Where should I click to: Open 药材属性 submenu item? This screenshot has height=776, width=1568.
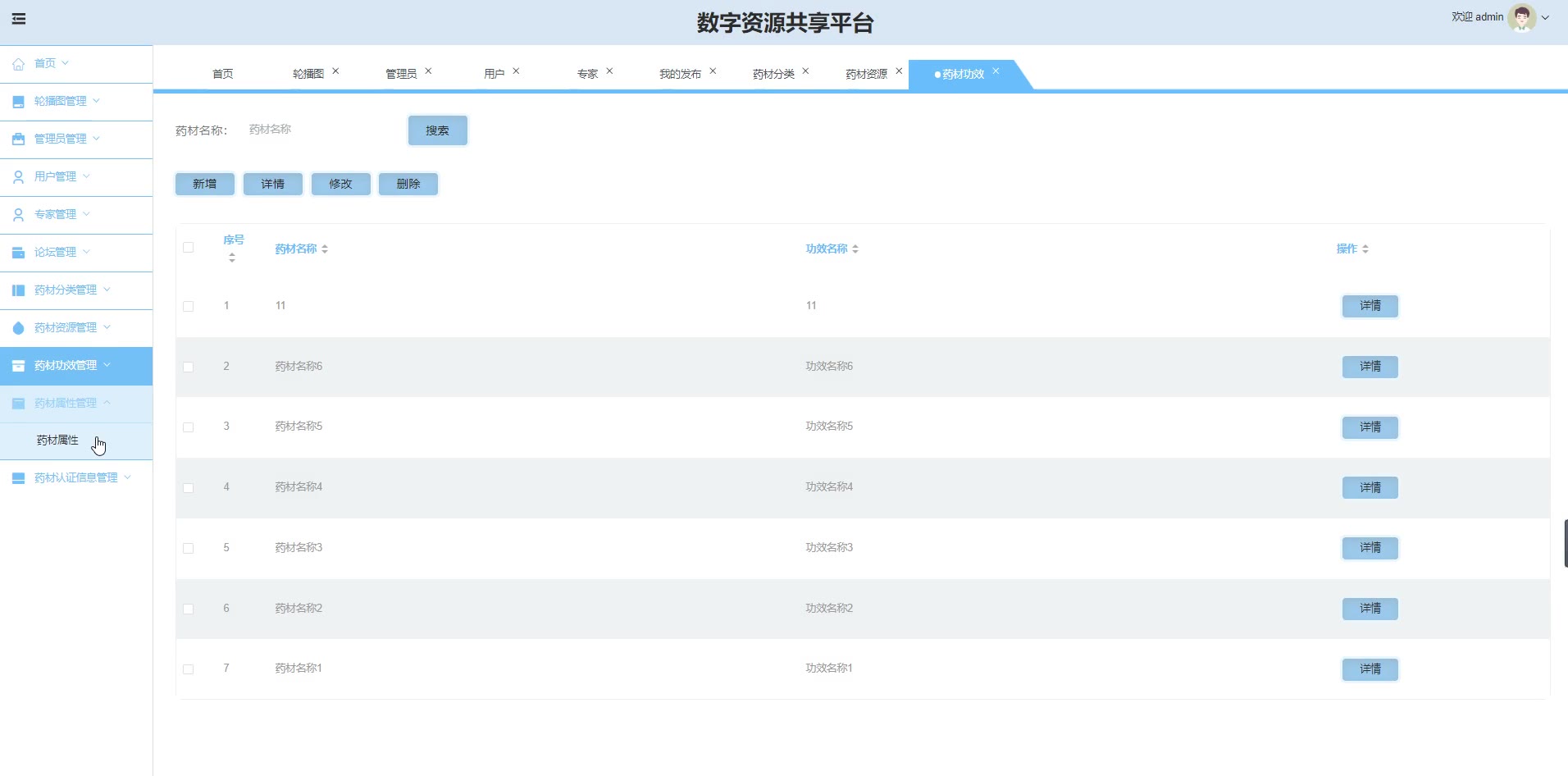click(57, 440)
